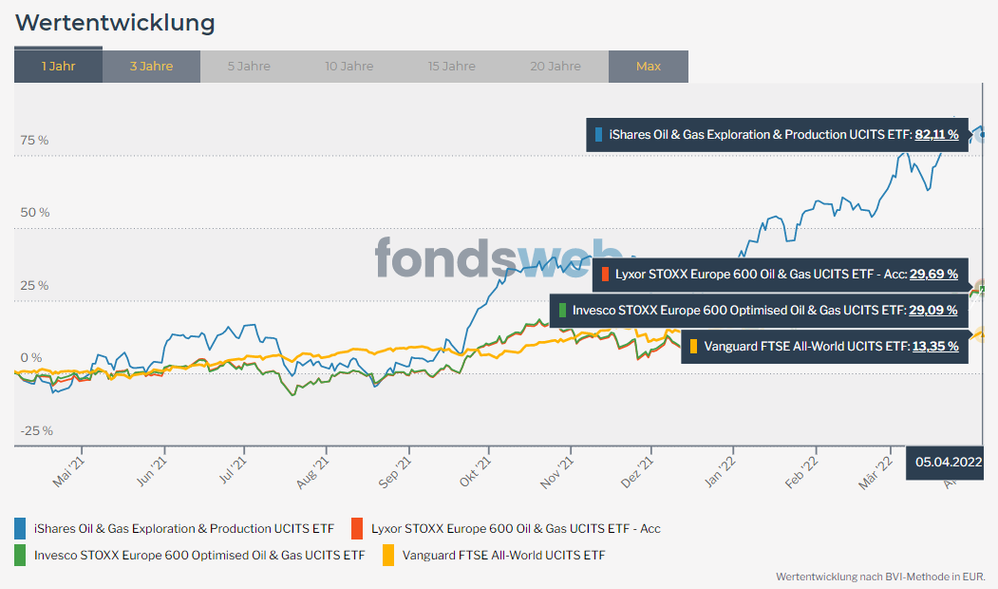998x589 pixels.
Task: Select the 15 Jahre tab
Action: 452,67
